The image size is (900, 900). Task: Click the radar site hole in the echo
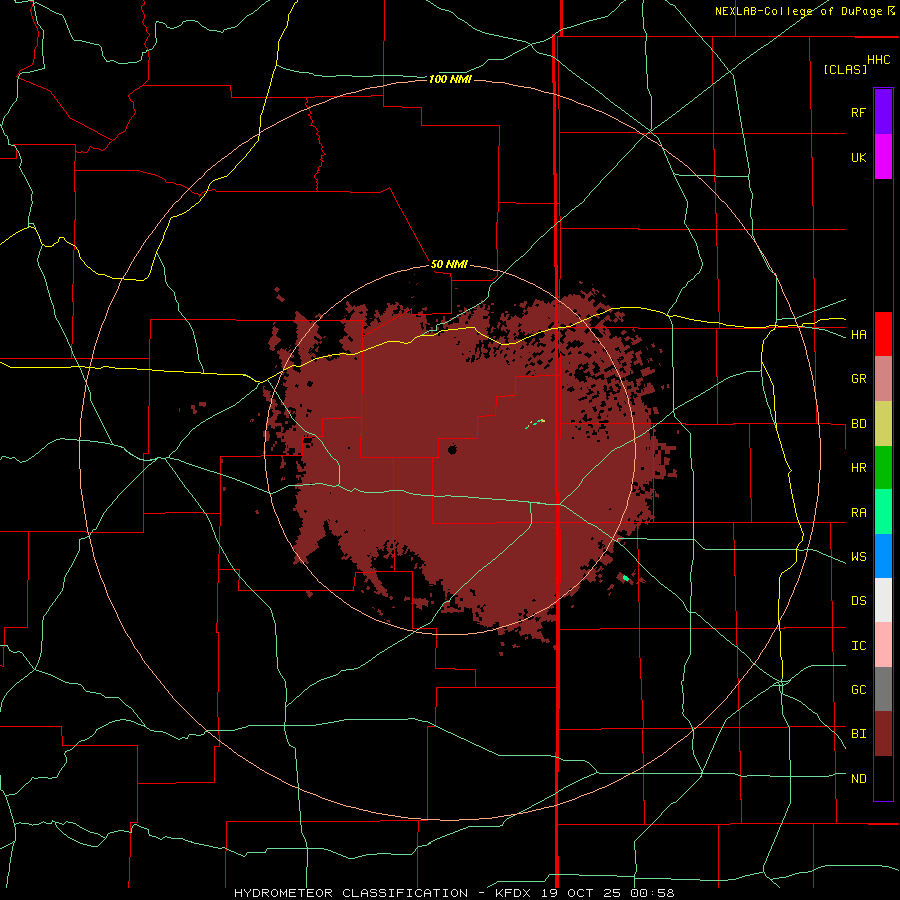pos(452,449)
